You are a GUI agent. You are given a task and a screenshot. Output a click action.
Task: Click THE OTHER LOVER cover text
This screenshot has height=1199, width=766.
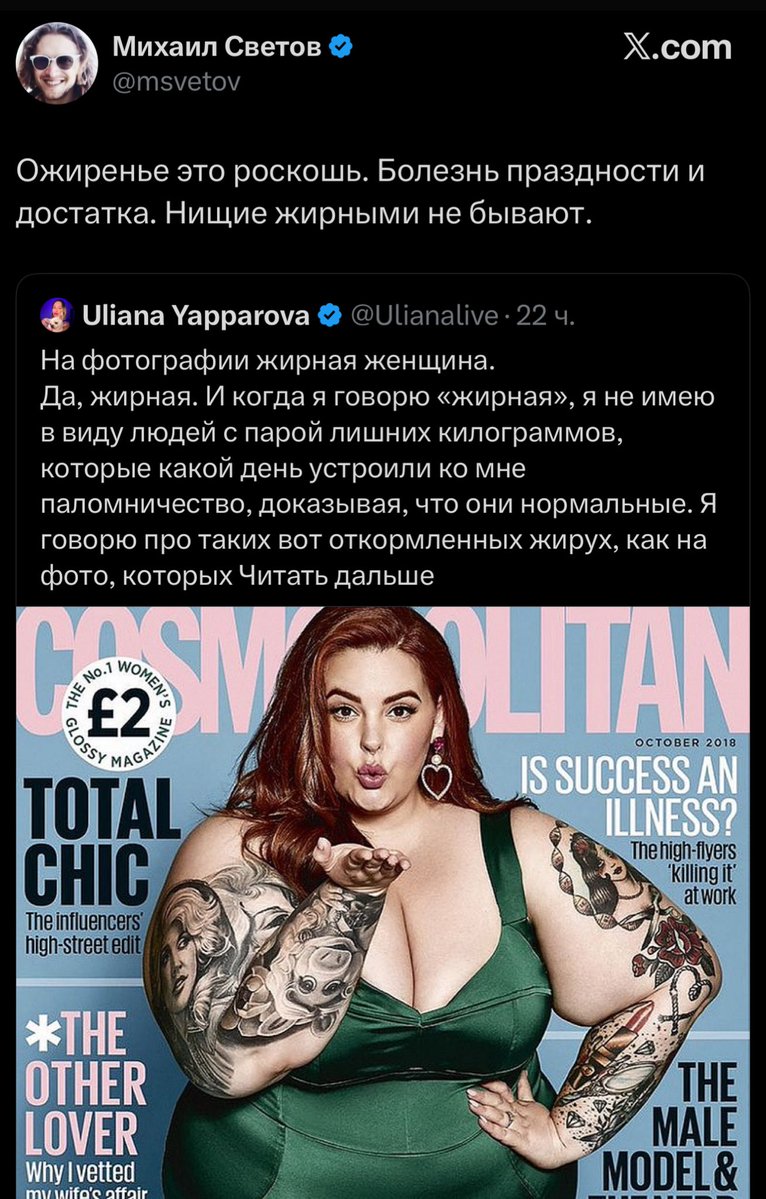tap(86, 1079)
